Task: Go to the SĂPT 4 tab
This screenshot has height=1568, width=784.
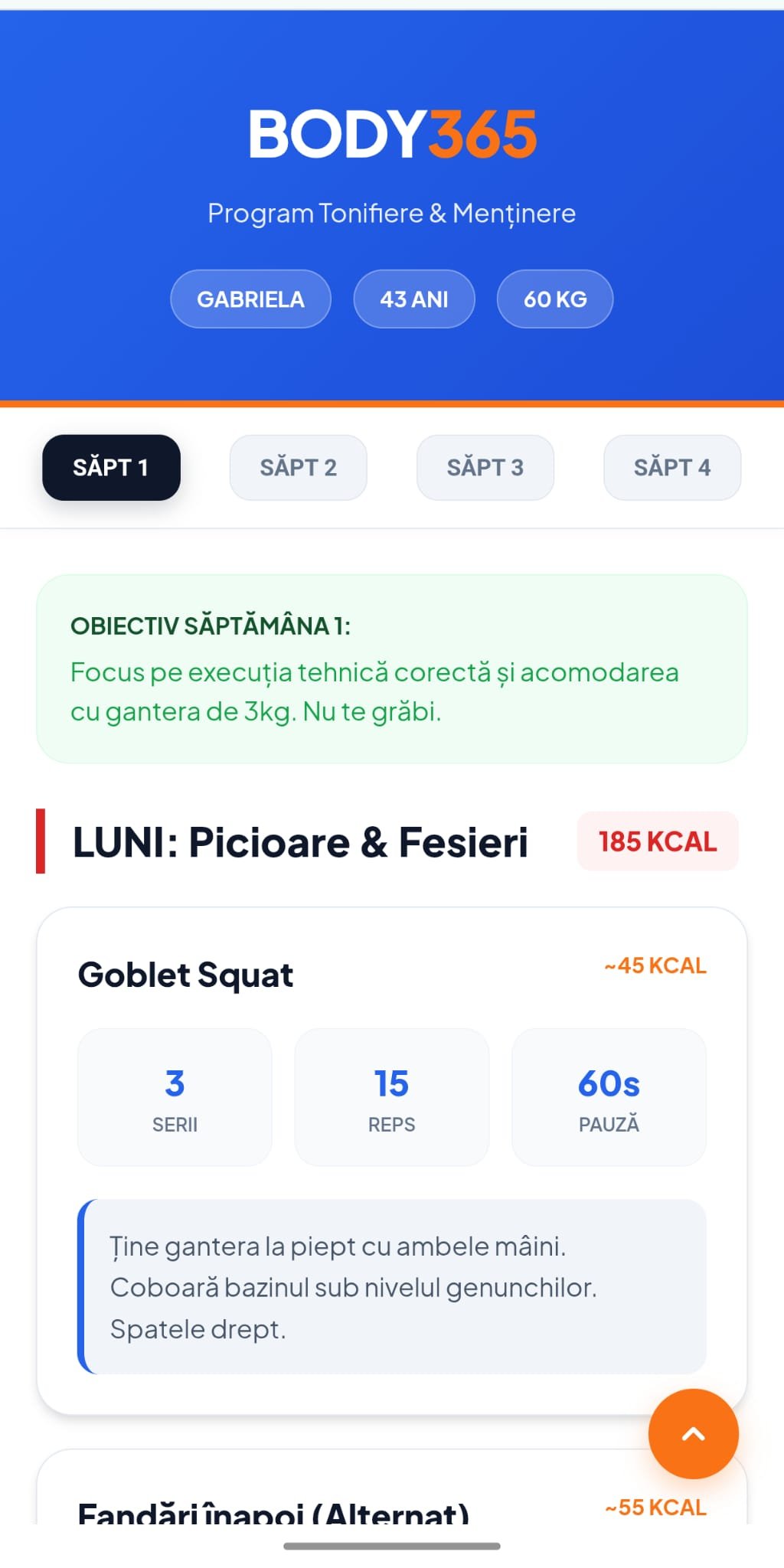Action: click(671, 467)
